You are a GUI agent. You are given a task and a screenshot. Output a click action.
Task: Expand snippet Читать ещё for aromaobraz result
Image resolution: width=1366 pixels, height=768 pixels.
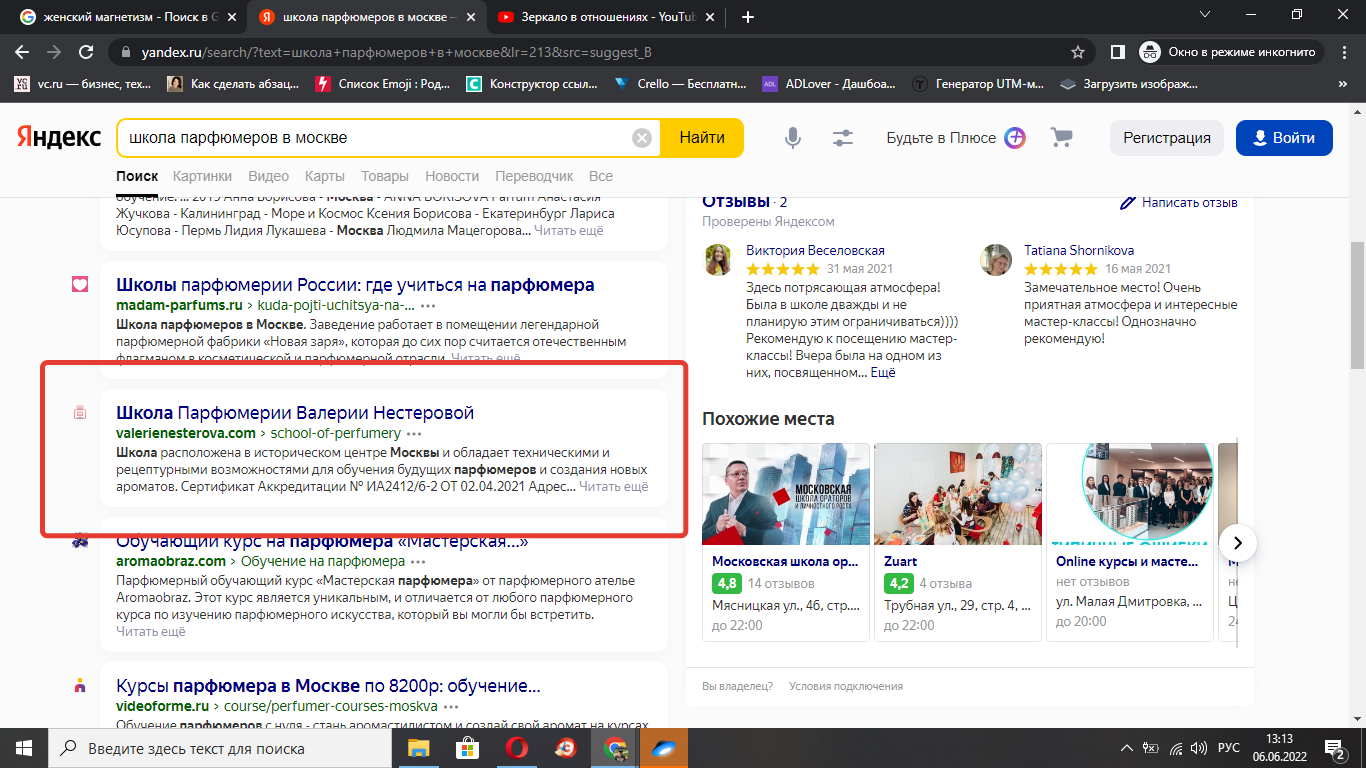(x=151, y=631)
